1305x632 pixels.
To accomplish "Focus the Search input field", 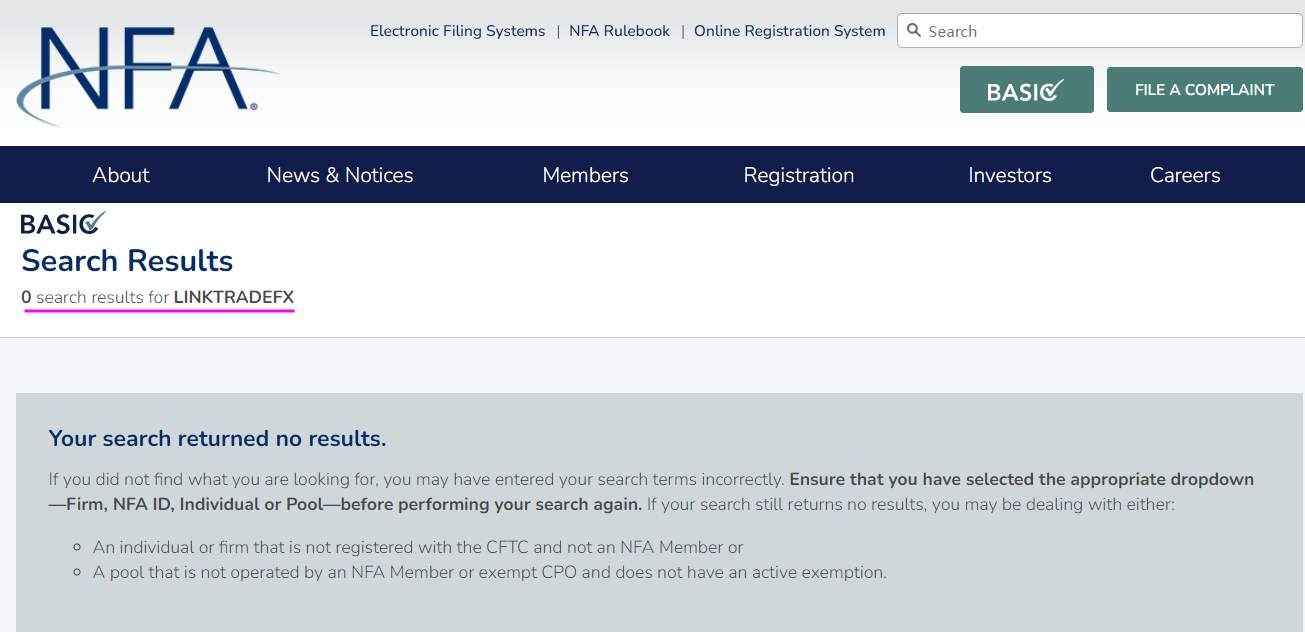I will (1100, 31).
